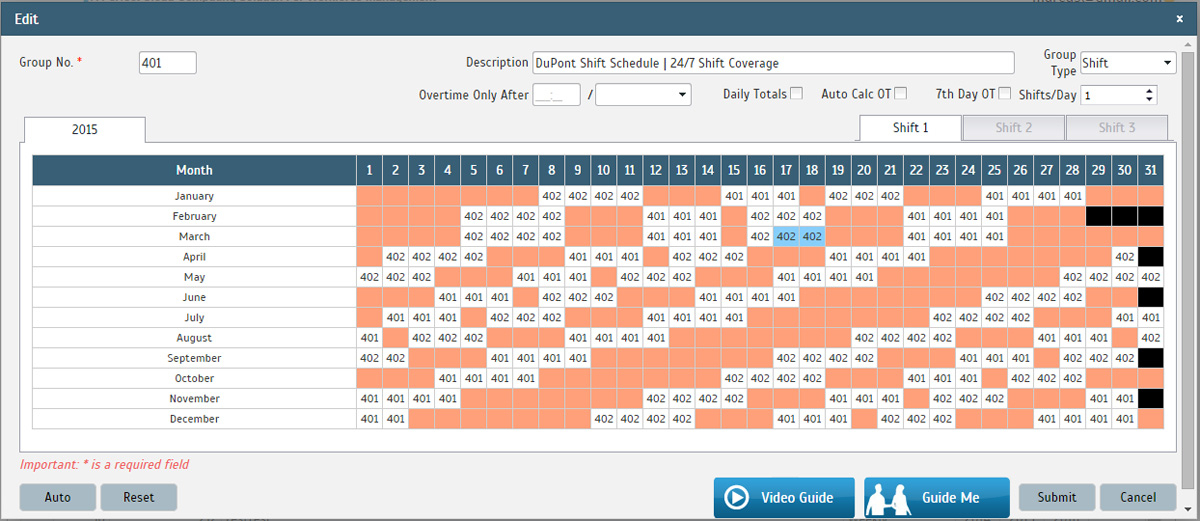
Task: Click day 15 column header
Action: point(734,170)
